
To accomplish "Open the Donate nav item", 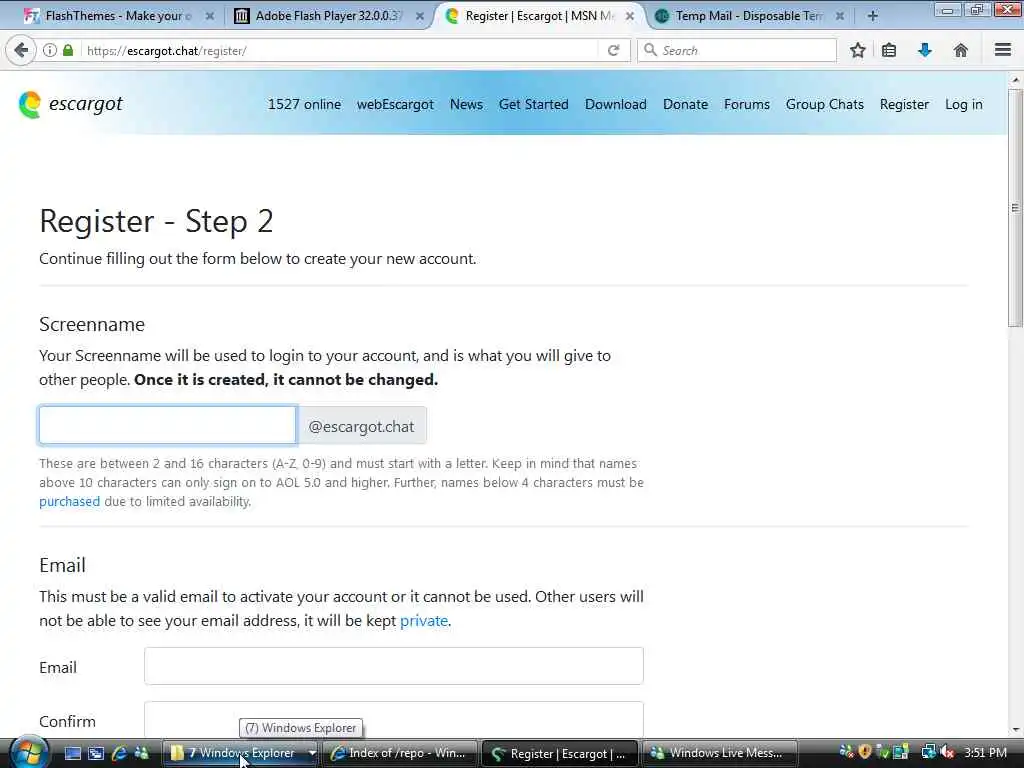I will tap(686, 104).
